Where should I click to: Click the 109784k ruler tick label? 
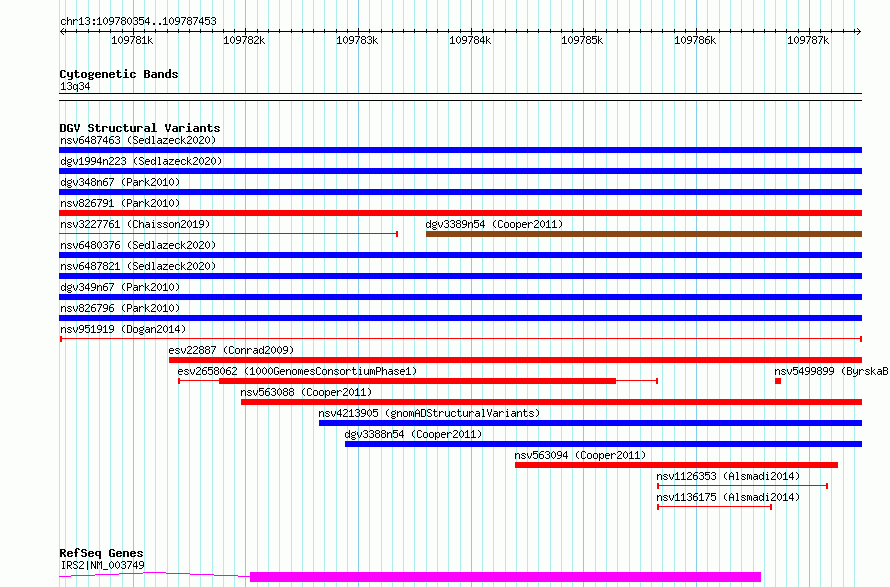pos(470,40)
